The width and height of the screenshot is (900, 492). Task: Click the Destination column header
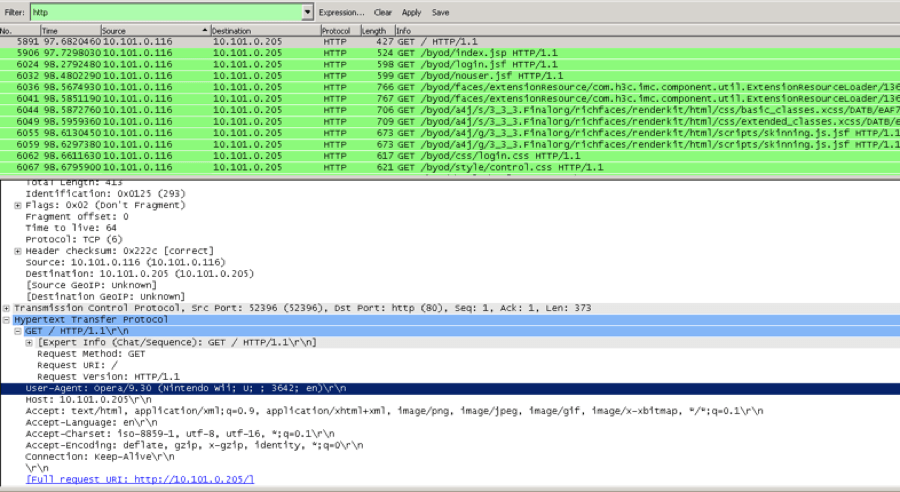(x=263, y=31)
